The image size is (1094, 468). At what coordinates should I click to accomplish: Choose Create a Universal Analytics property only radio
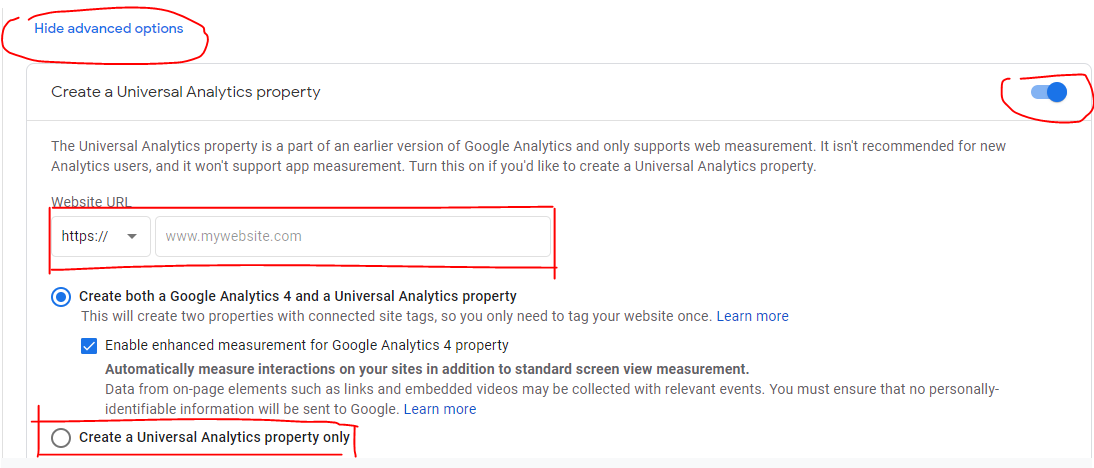[61, 438]
